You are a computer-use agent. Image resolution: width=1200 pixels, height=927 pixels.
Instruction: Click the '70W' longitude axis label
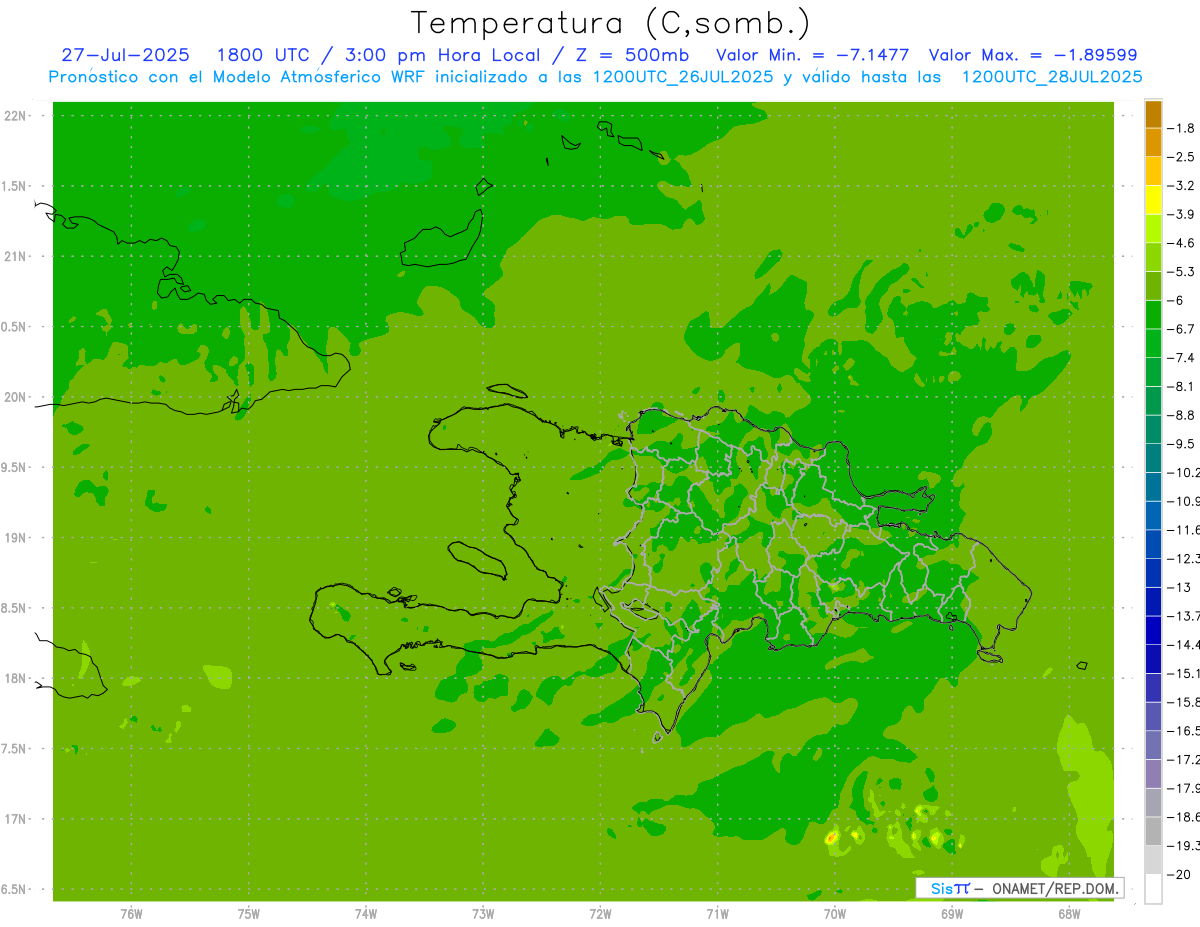(835, 913)
